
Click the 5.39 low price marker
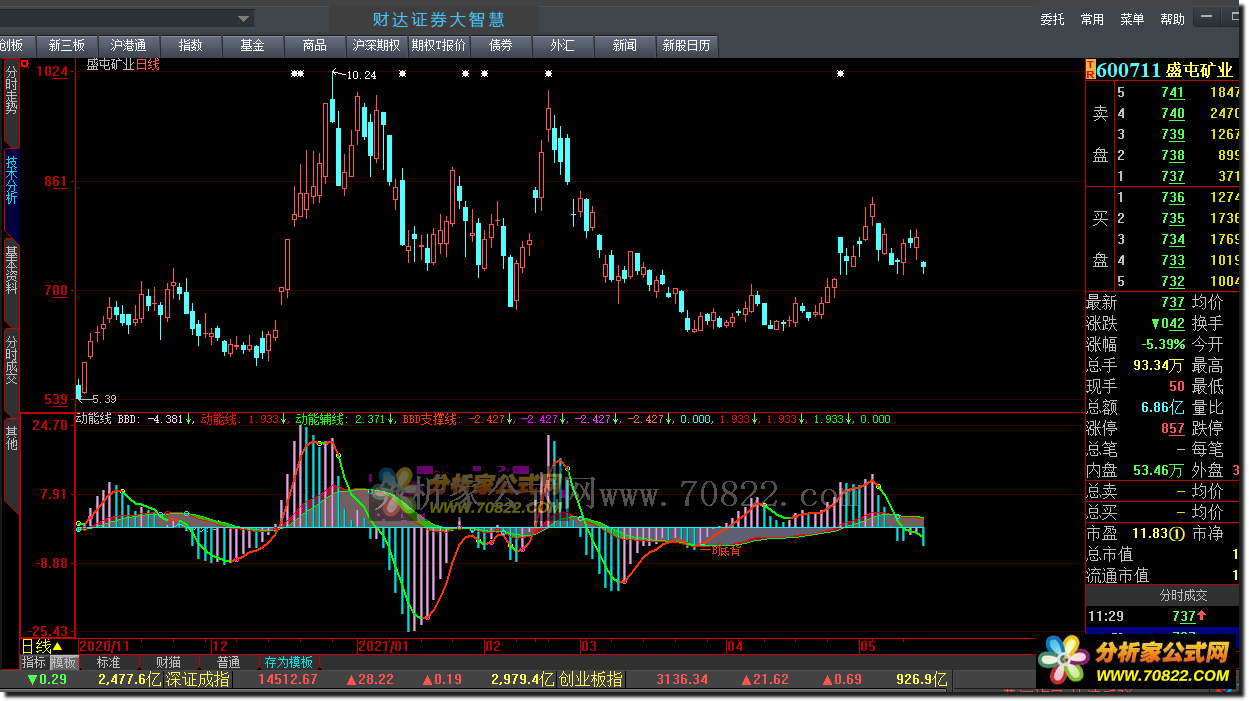(x=104, y=398)
